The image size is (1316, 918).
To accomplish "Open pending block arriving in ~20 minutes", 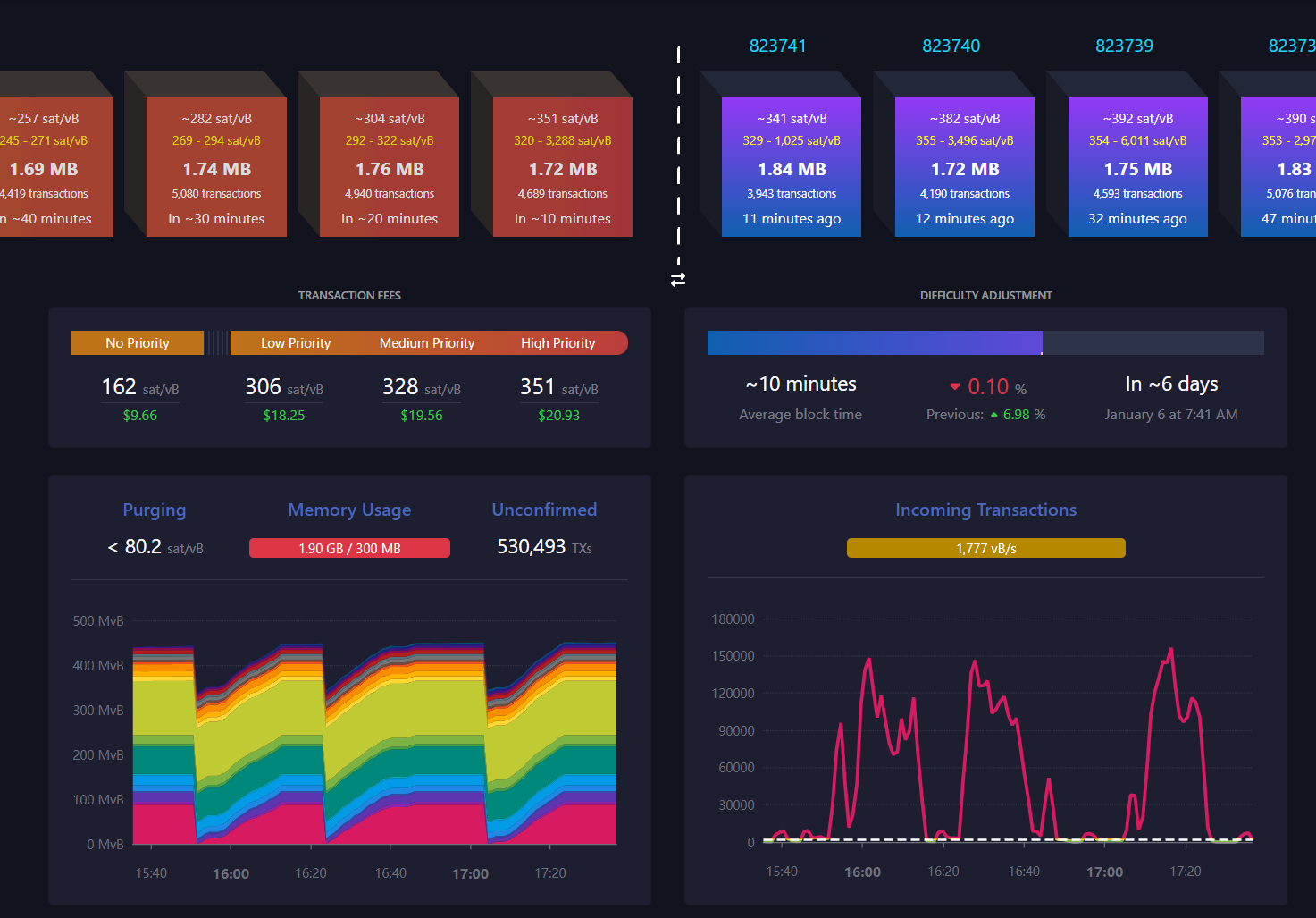I will pyautogui.click(x=390, y=167).
